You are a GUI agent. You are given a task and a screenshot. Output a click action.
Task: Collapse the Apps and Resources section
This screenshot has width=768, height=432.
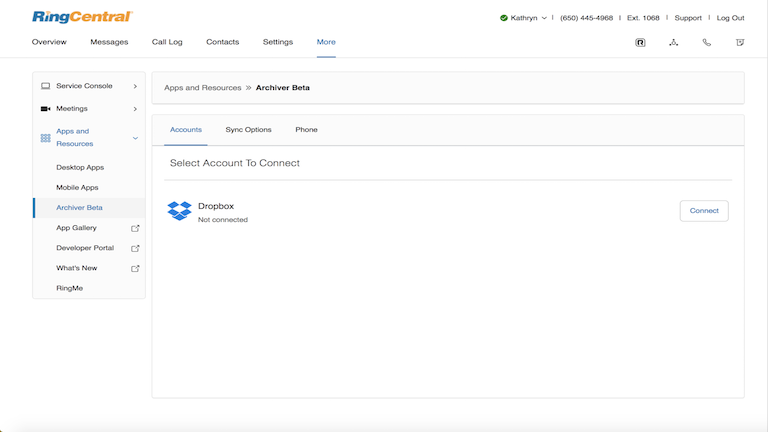135,138
